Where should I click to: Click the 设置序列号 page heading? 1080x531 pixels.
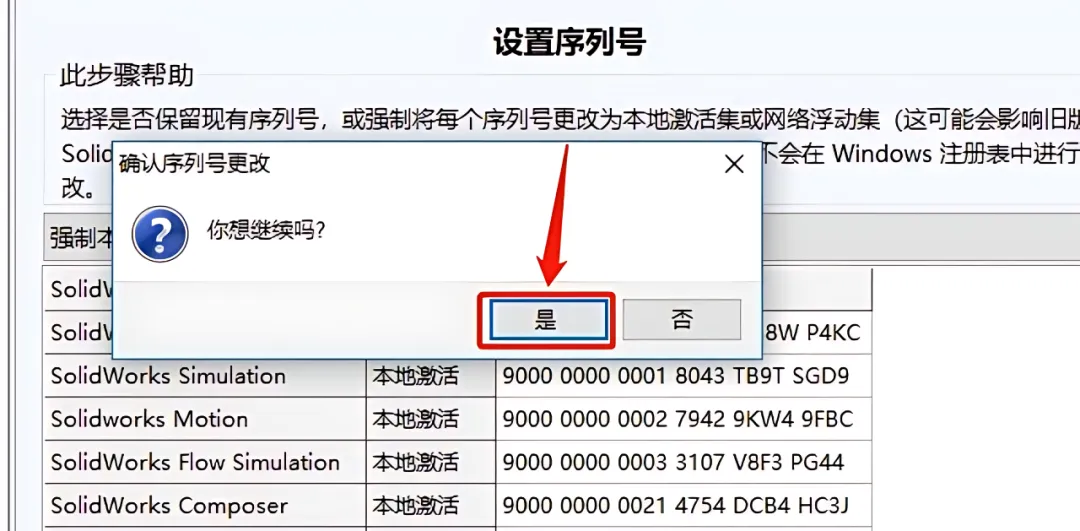pos(569,43)
